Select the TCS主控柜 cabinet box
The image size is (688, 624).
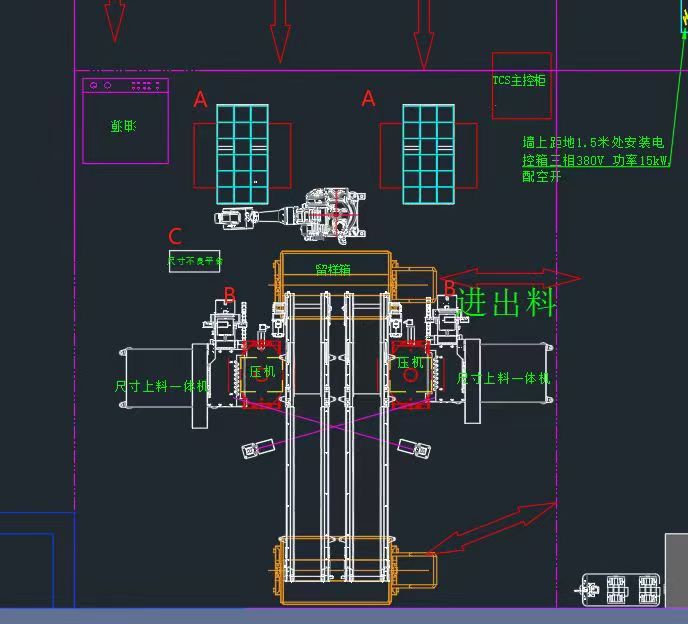521,86
